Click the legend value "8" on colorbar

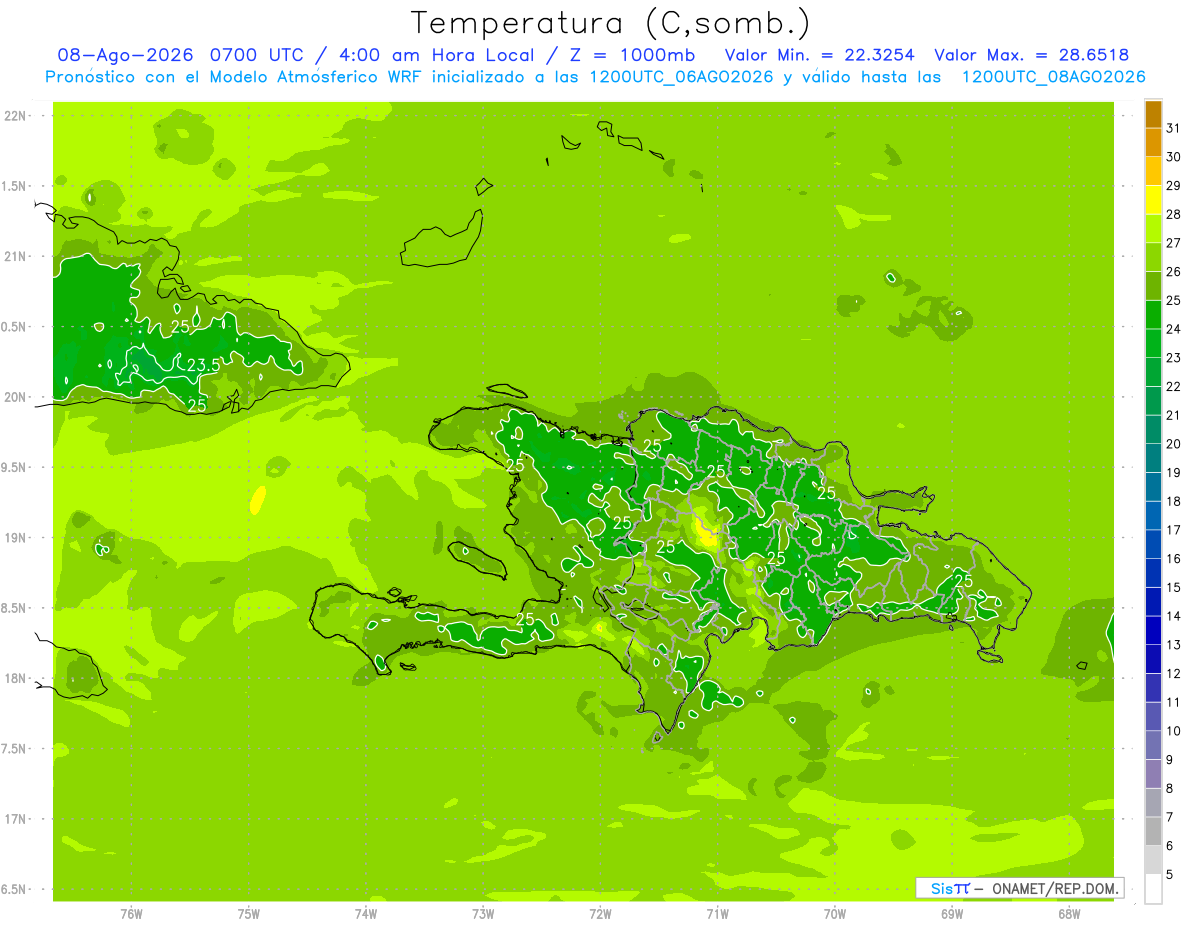click(x=1170, y=788)
